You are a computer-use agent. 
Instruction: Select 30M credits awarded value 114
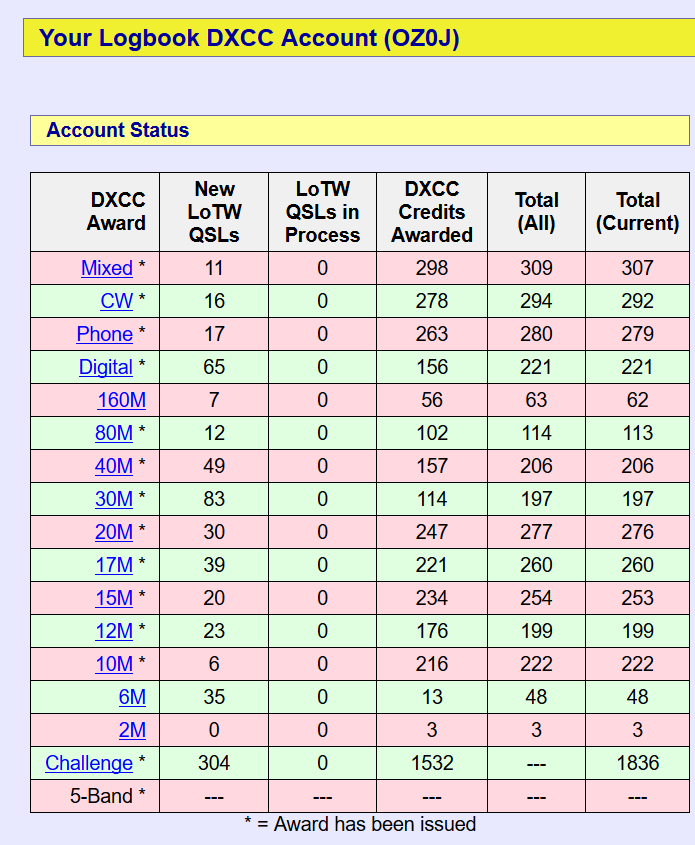[x=432, y=499]
